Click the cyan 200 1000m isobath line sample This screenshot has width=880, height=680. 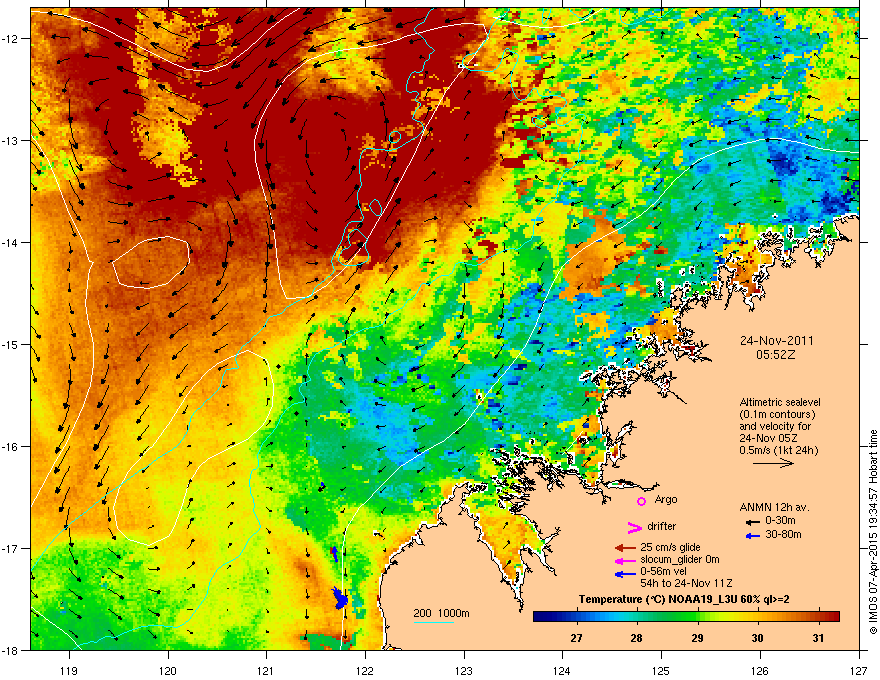click(x=433, y=622)
